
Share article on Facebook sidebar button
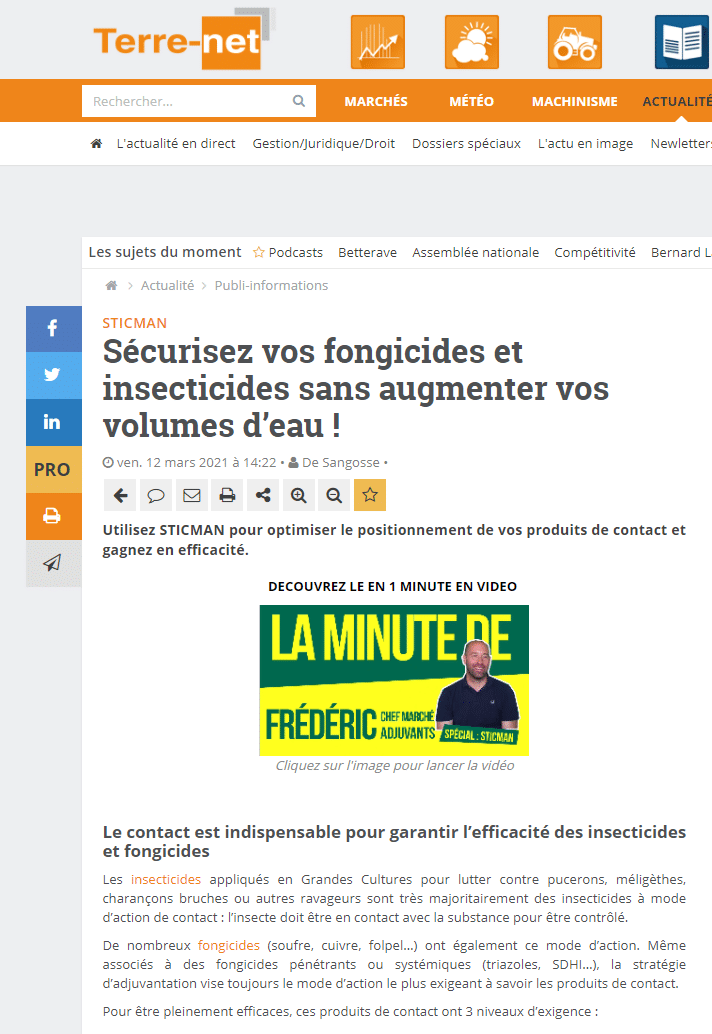click(x=53, y=329)
